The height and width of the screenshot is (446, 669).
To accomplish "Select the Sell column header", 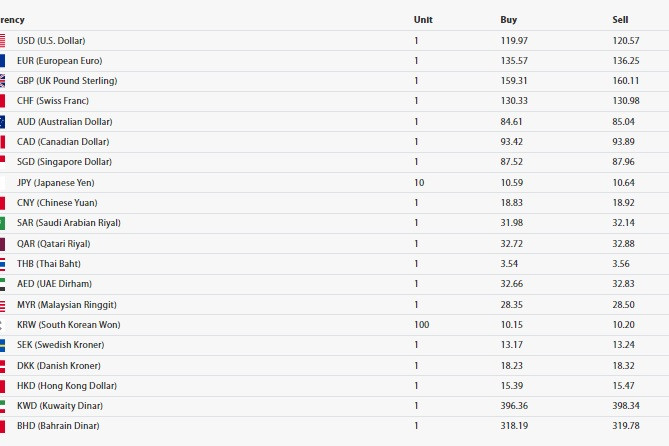I will (620, 20).
